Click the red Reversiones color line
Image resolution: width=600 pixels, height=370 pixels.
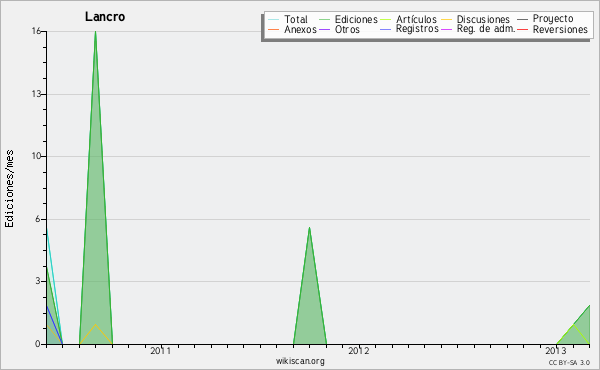click(x=522, y=29)
